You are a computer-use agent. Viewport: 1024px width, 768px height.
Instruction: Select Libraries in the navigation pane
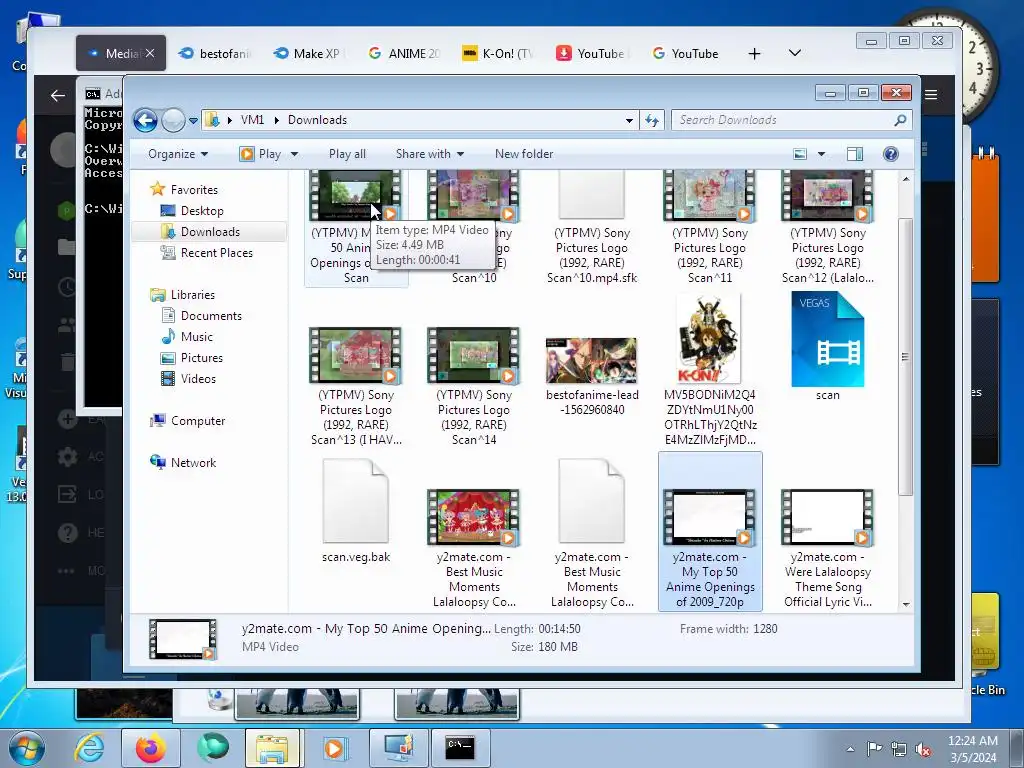click(193, 295)
